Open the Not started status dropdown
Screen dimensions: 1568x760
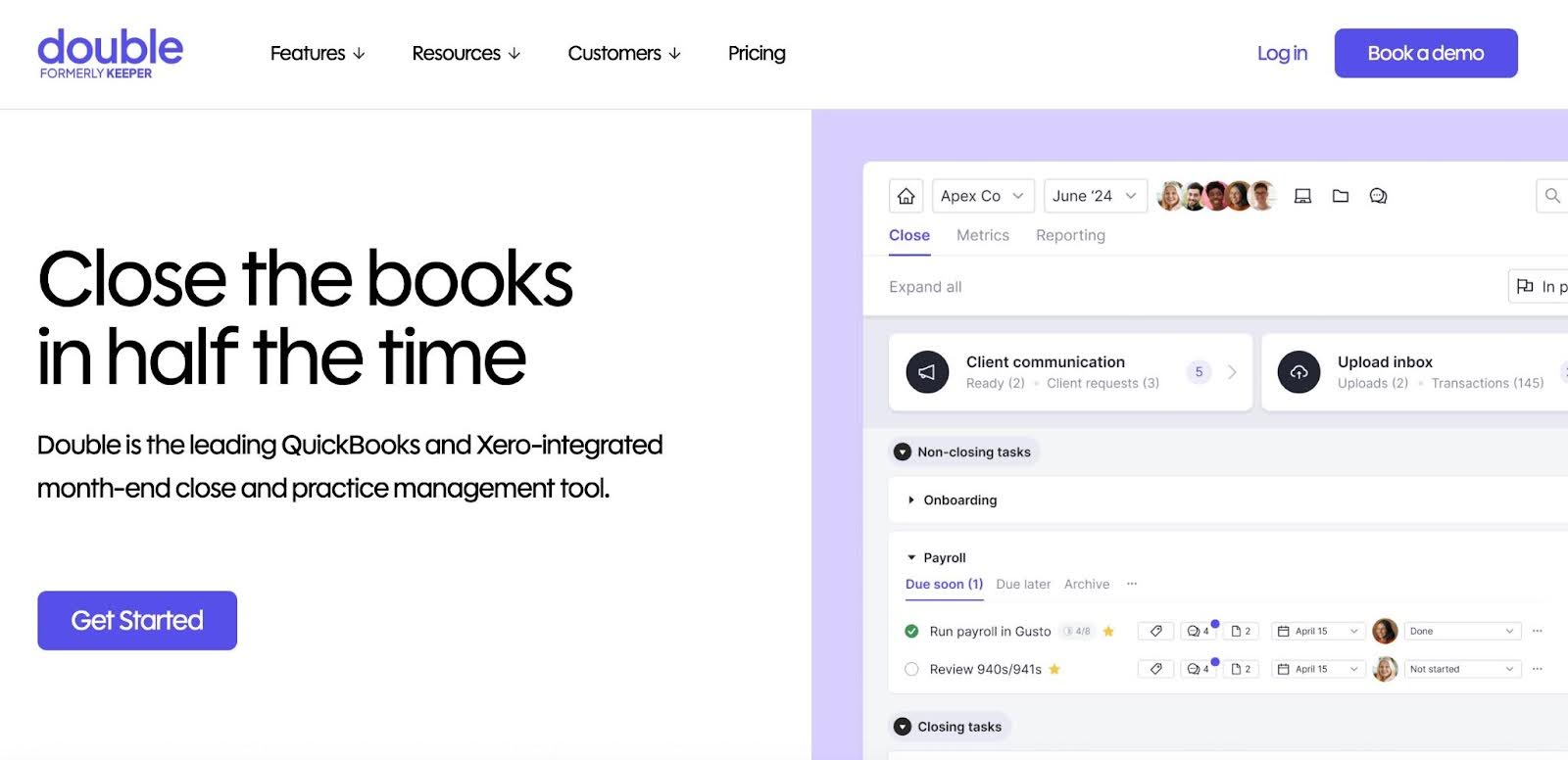point(1461,669)
